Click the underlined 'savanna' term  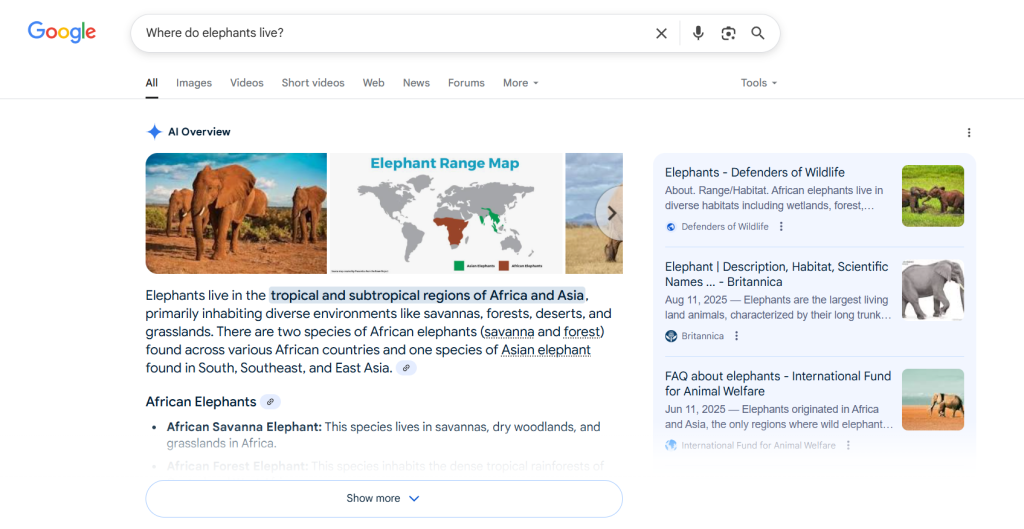click(509, 332)
